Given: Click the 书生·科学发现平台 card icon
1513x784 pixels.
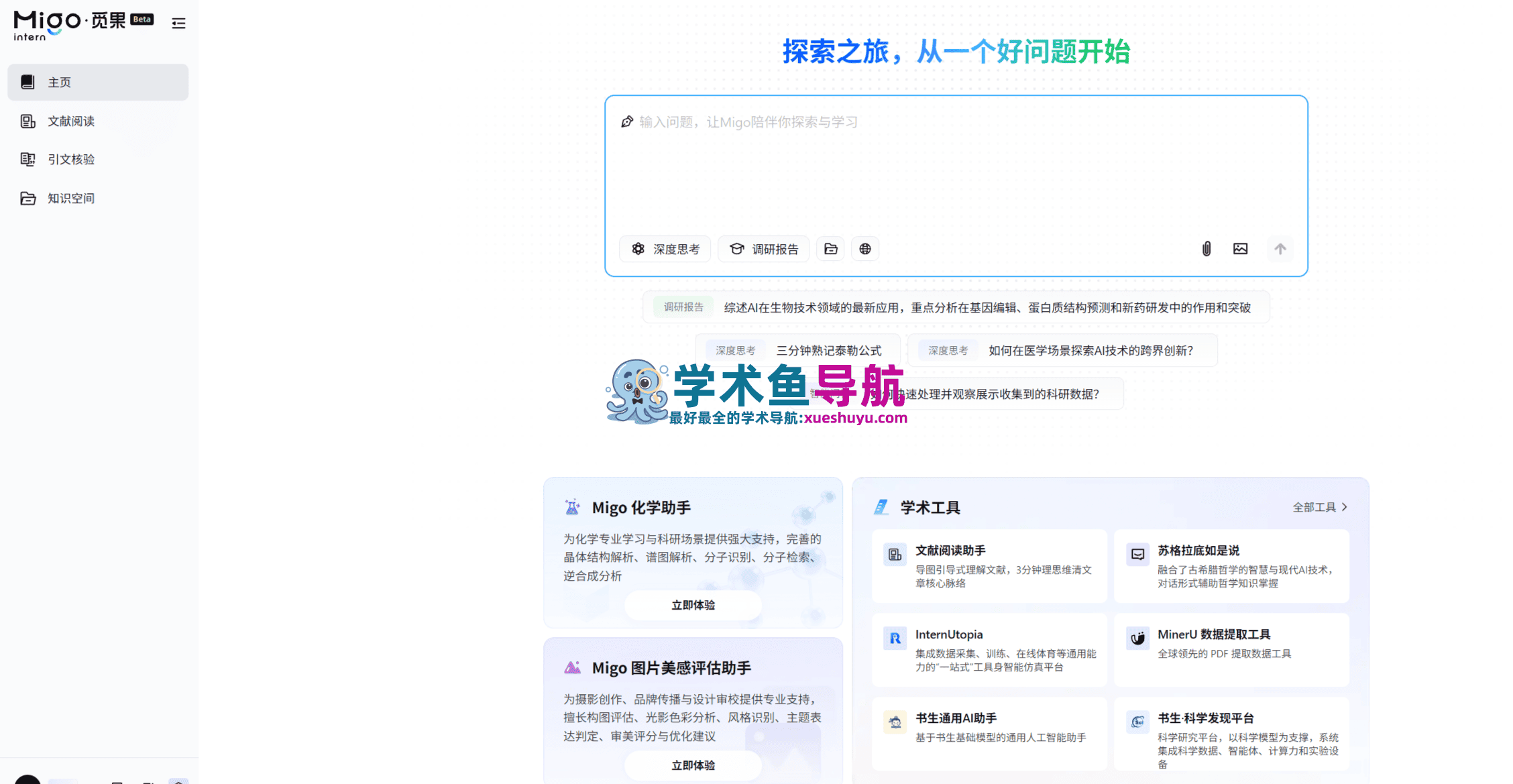Looking at the screenshot, I should pos(1138,723).
